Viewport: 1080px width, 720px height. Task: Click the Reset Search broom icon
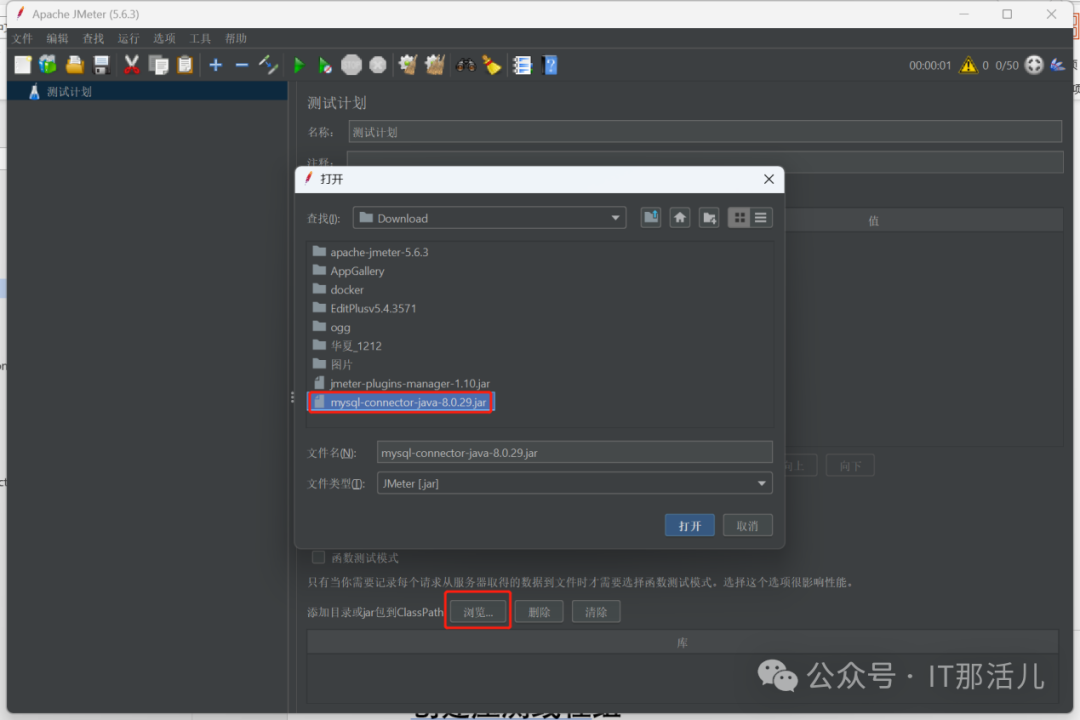492,65
